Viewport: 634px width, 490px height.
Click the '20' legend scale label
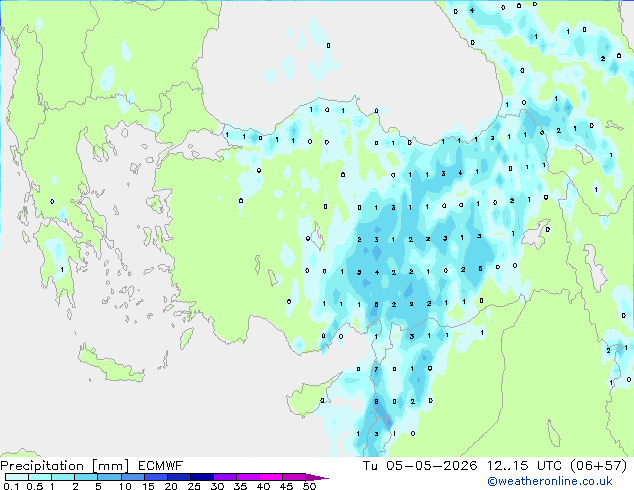(171, 486)
